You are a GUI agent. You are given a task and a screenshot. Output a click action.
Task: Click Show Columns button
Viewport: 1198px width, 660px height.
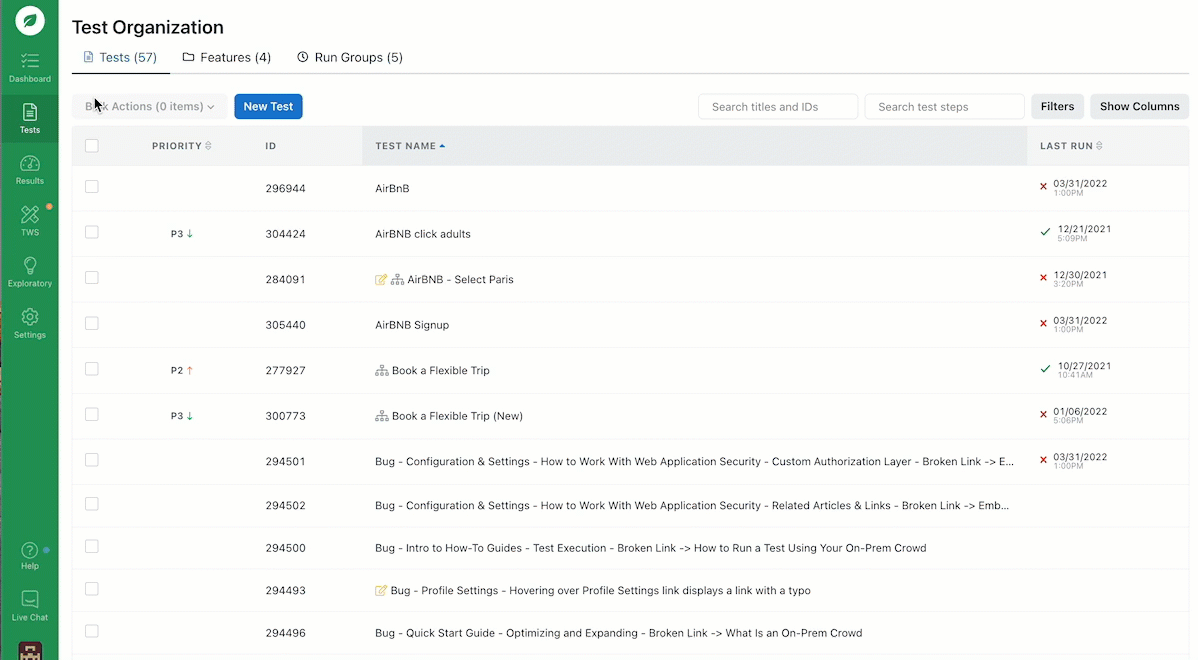1139,106
